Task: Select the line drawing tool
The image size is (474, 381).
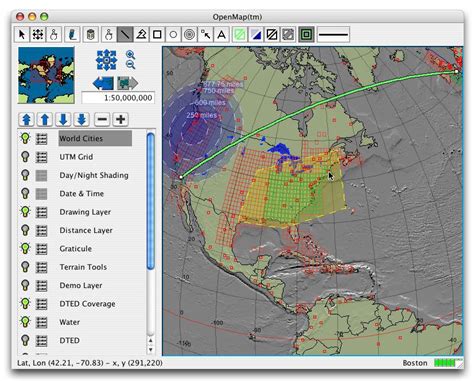Action: pyautogui.click(x=125, y=34)
